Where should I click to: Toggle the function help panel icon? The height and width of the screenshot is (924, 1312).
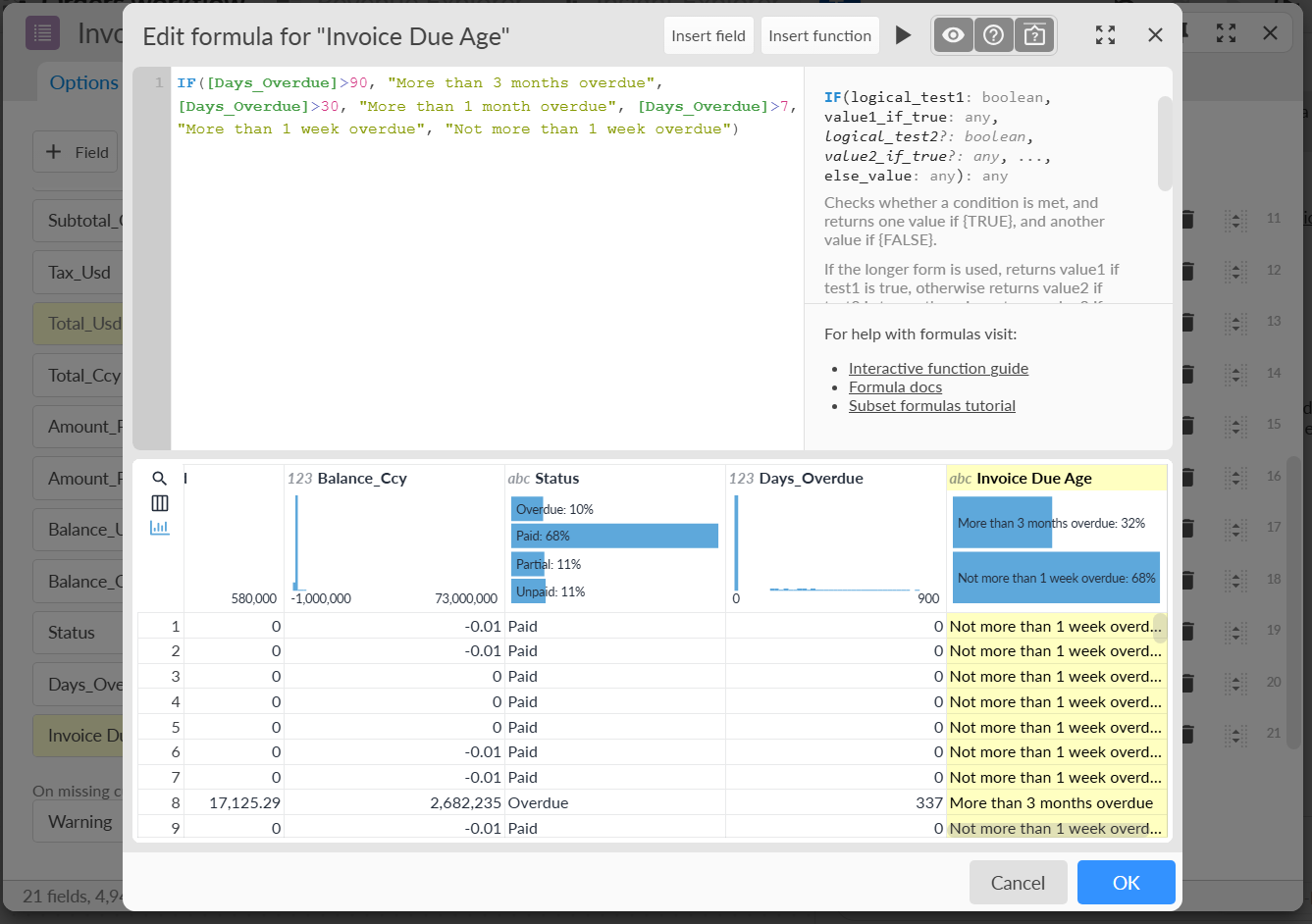[x=1034, y=35]
